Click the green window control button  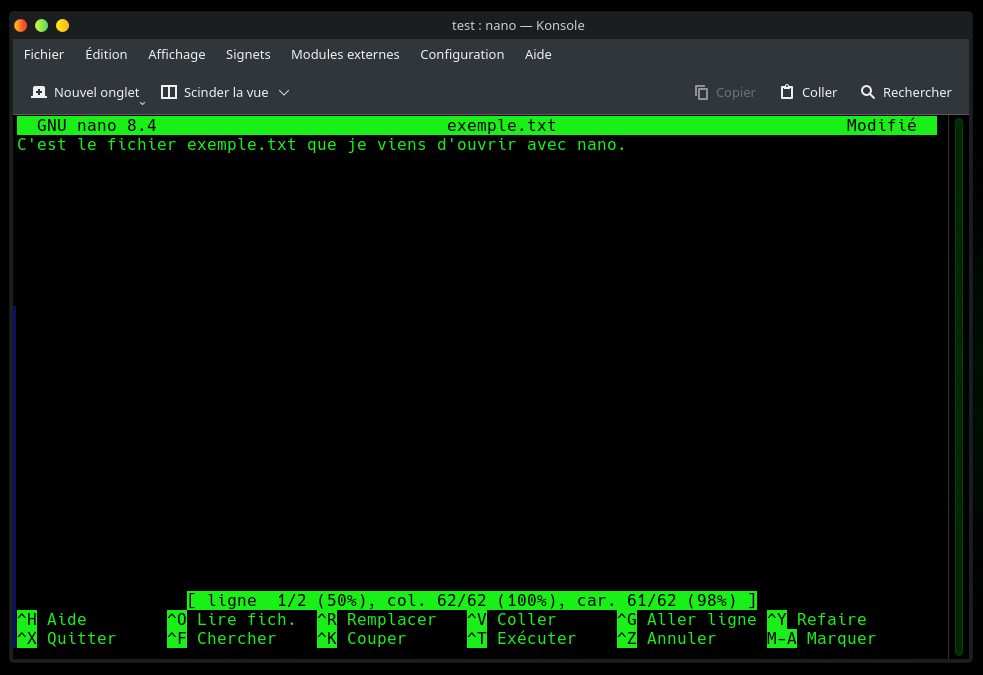coord(41,25)
